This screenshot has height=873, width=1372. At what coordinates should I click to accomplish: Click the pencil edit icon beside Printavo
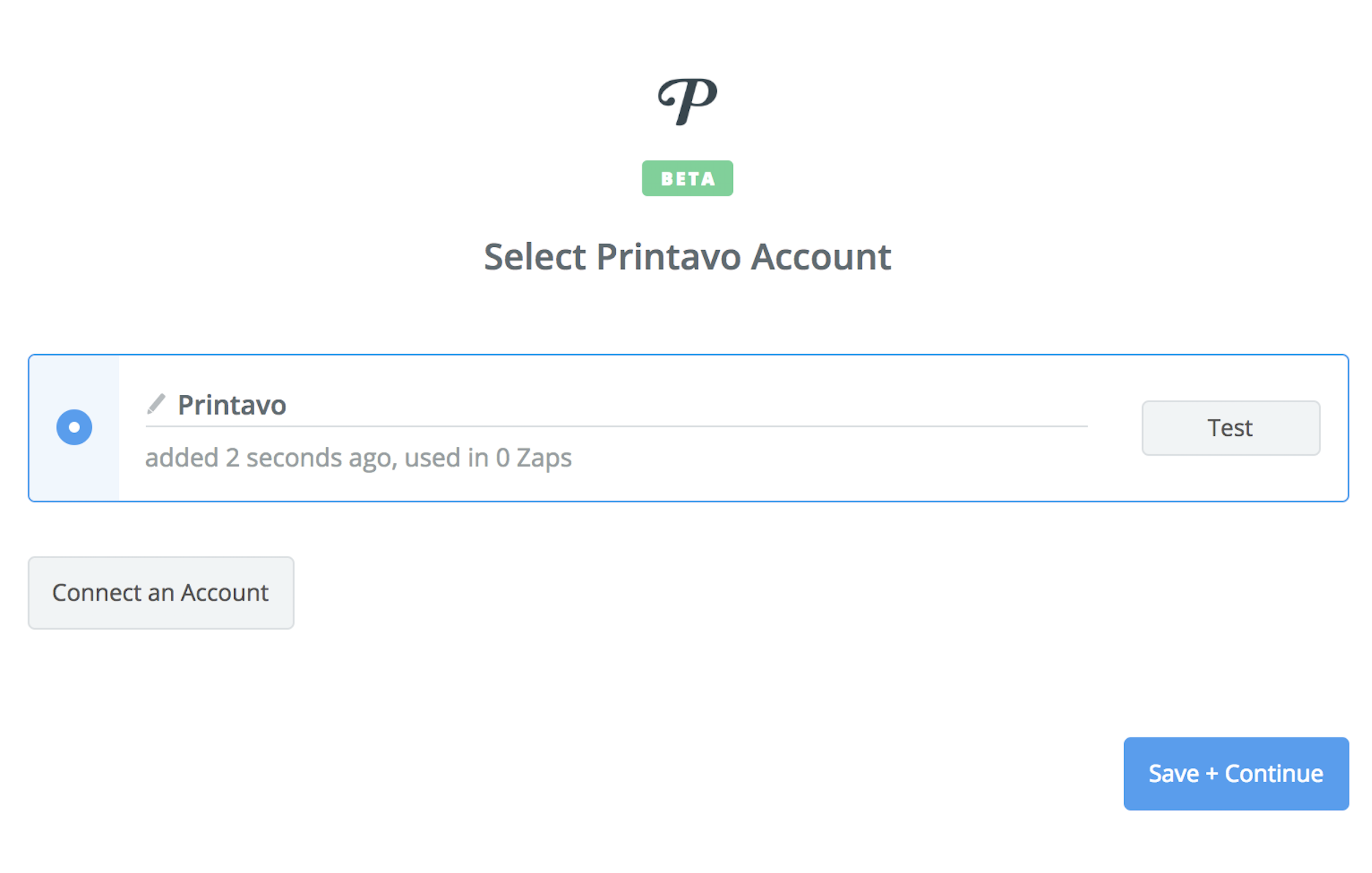point(156,404)
